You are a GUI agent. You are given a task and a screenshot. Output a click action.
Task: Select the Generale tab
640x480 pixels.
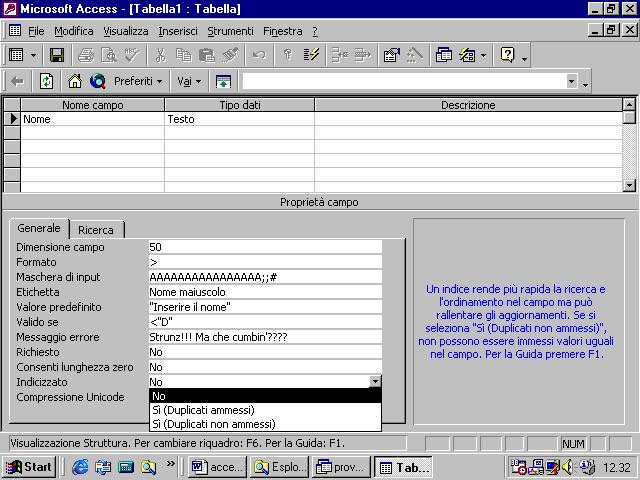tap(39, 228)
